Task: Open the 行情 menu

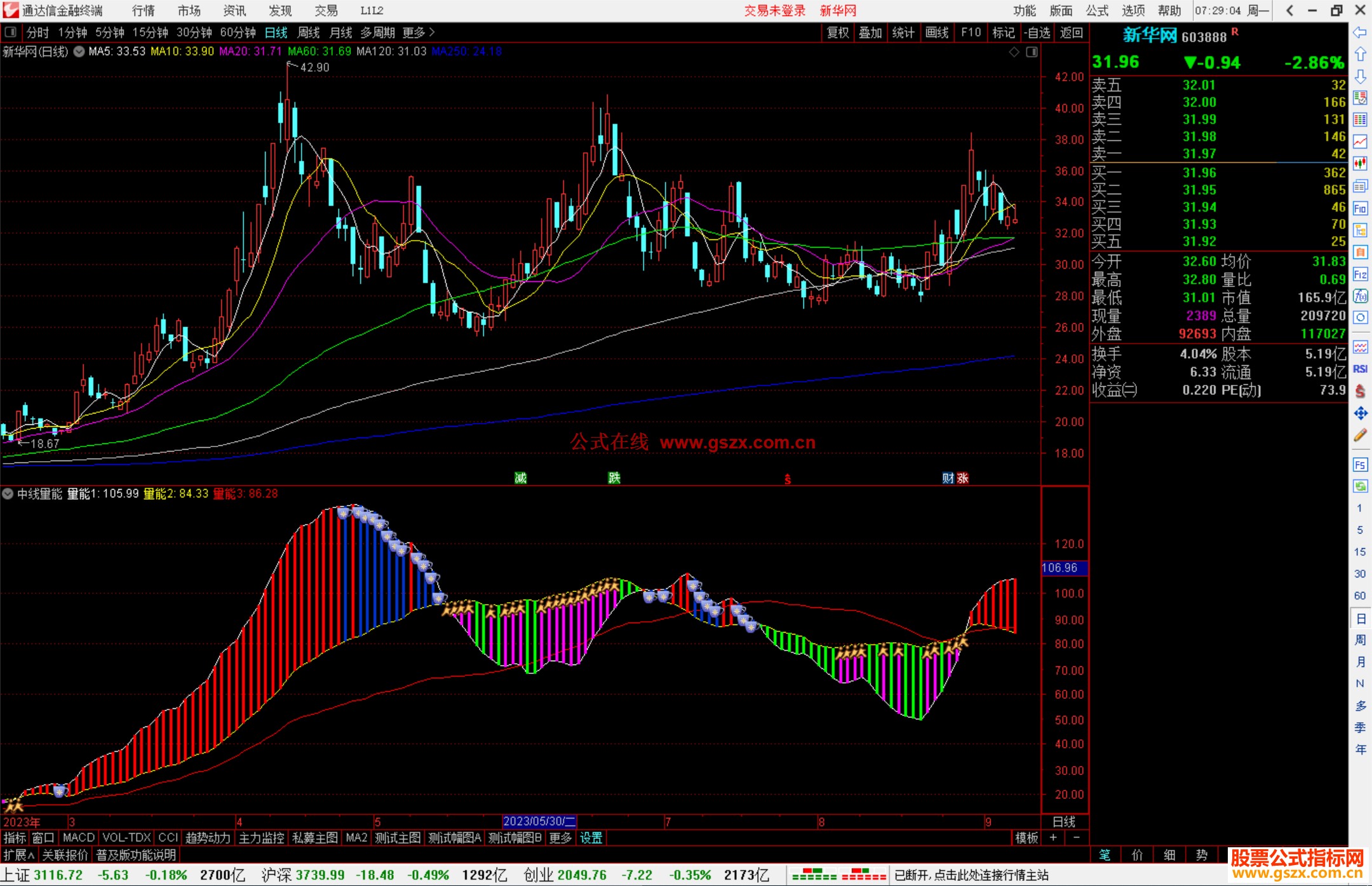Action: (x=143, y=11)
